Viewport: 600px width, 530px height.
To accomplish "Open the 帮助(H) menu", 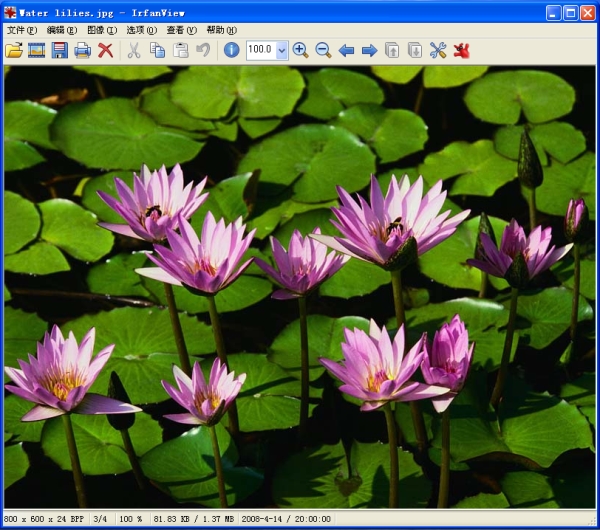I will [222, 30].
